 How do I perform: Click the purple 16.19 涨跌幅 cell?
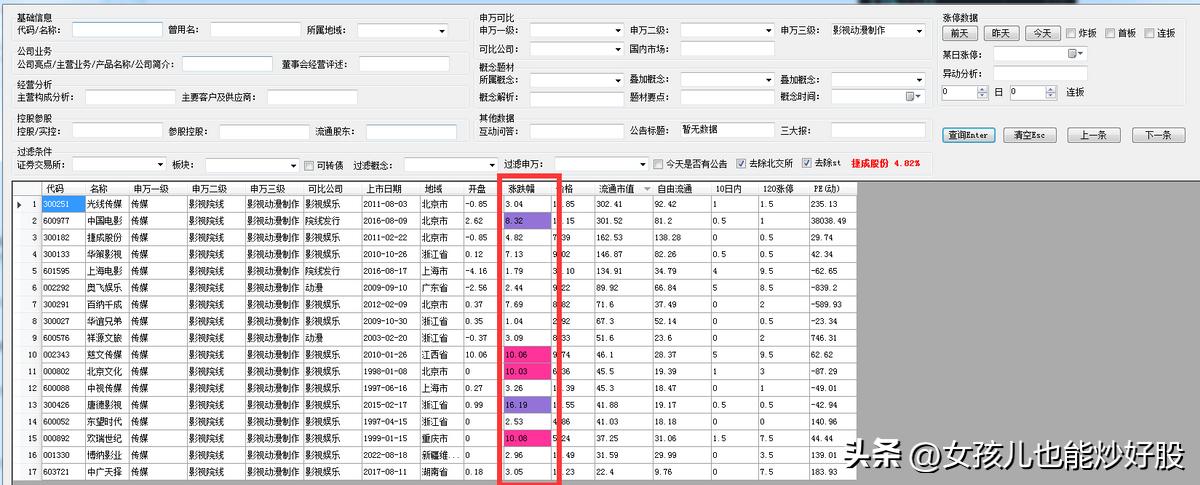tap(527, 404)
